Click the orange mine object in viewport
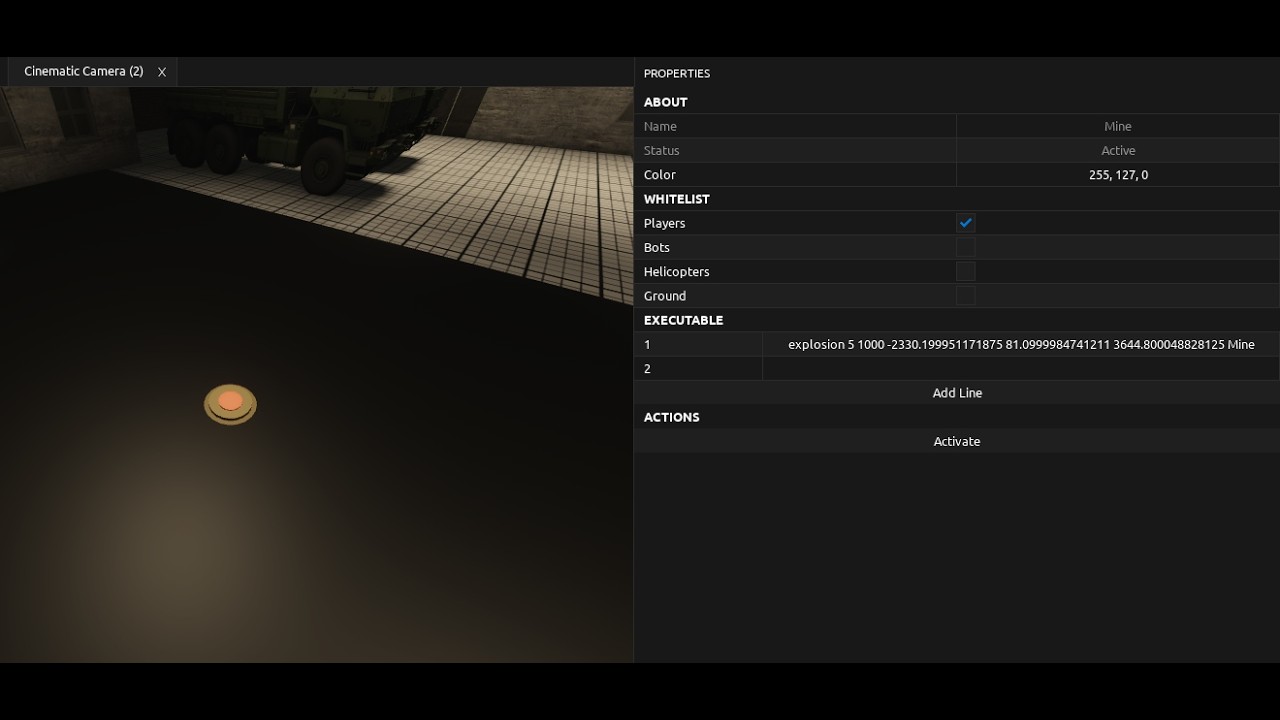Image resolution: width=1280 pixels, height=720 pixels. click(x=230, y=404)
